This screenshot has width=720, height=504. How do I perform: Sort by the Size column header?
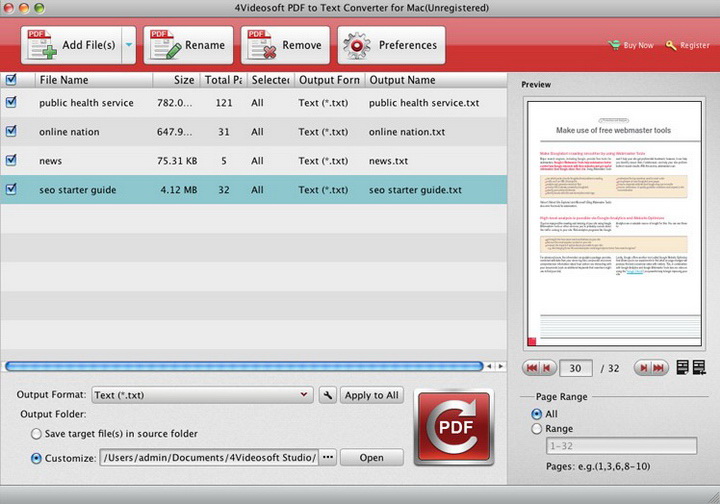click(176, 80)
